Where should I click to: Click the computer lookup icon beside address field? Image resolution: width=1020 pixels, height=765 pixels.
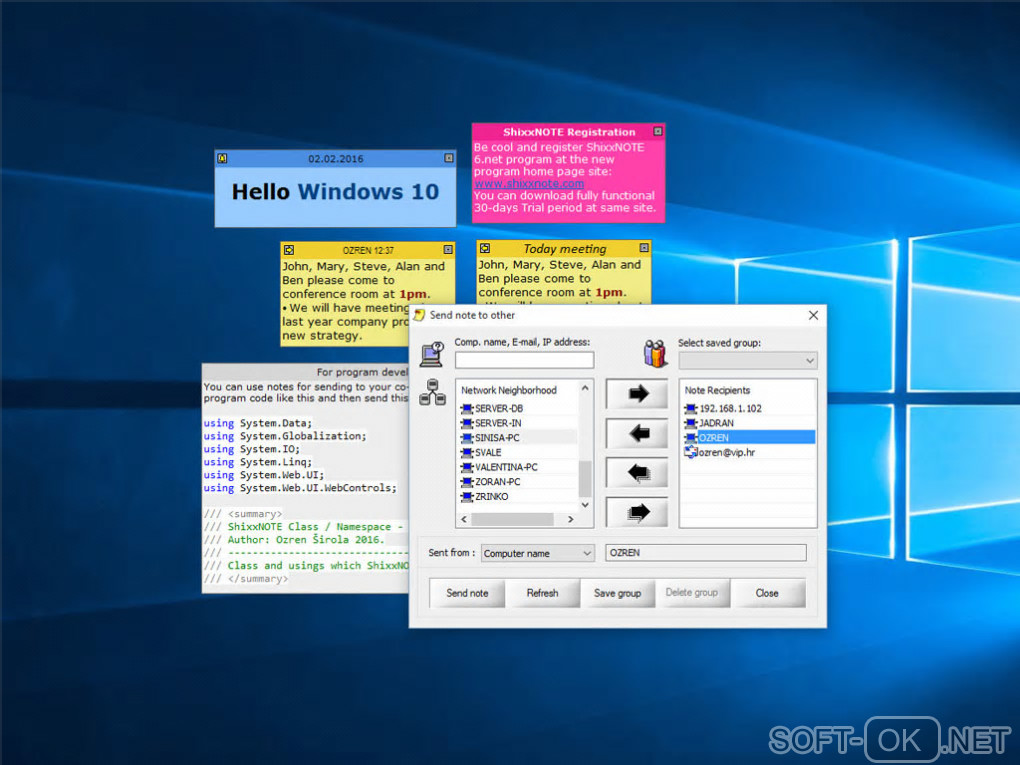432,355
